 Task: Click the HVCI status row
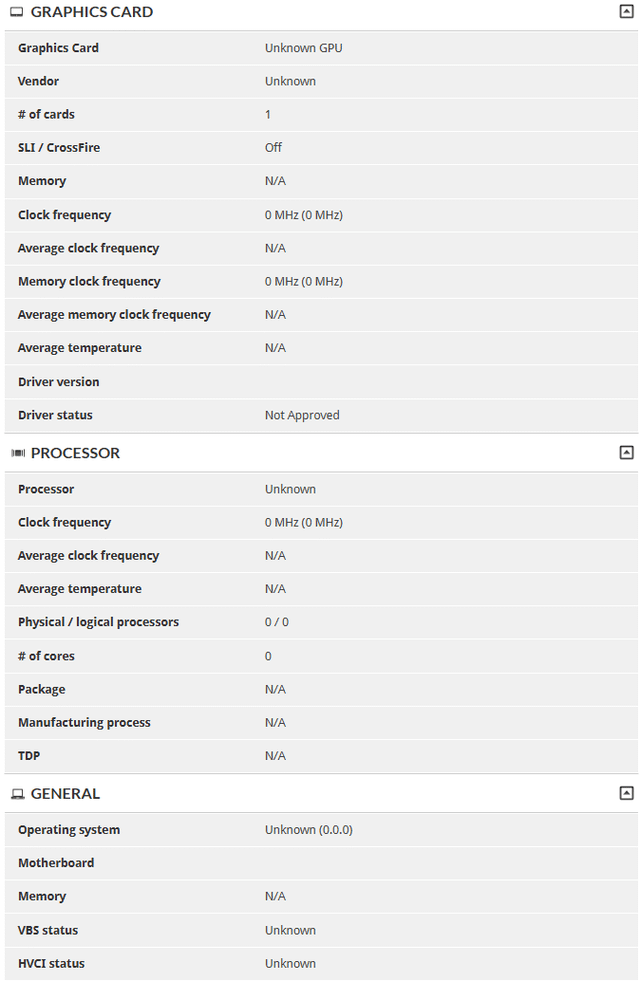(321, 963)
